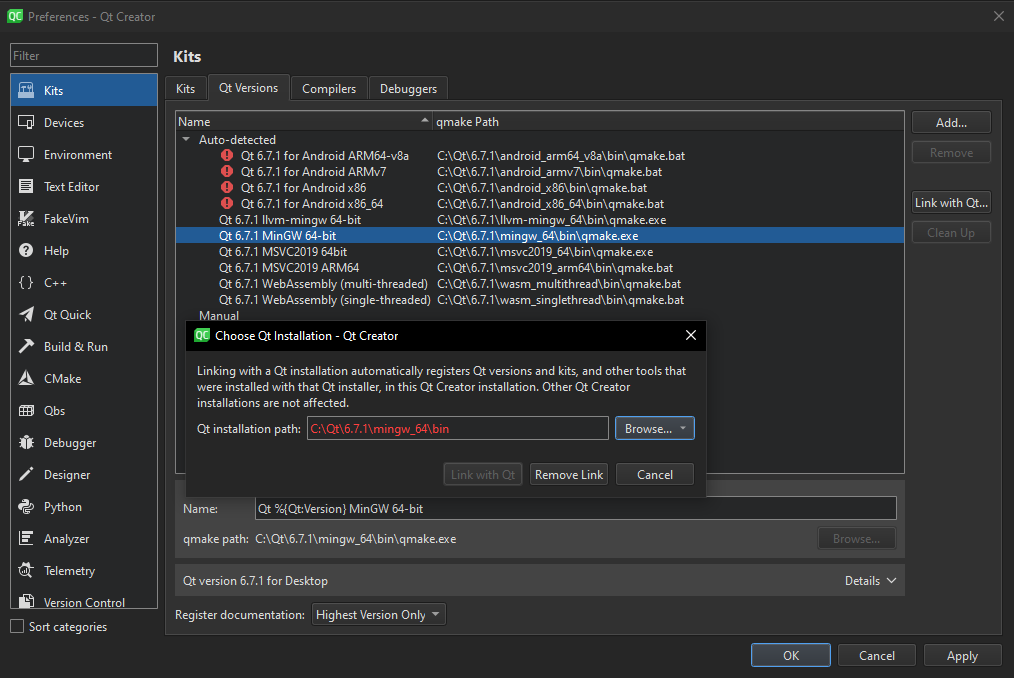Open the Browse button dropdown arrow
This screenshot has width=1014, height=678.
(683, 428)
